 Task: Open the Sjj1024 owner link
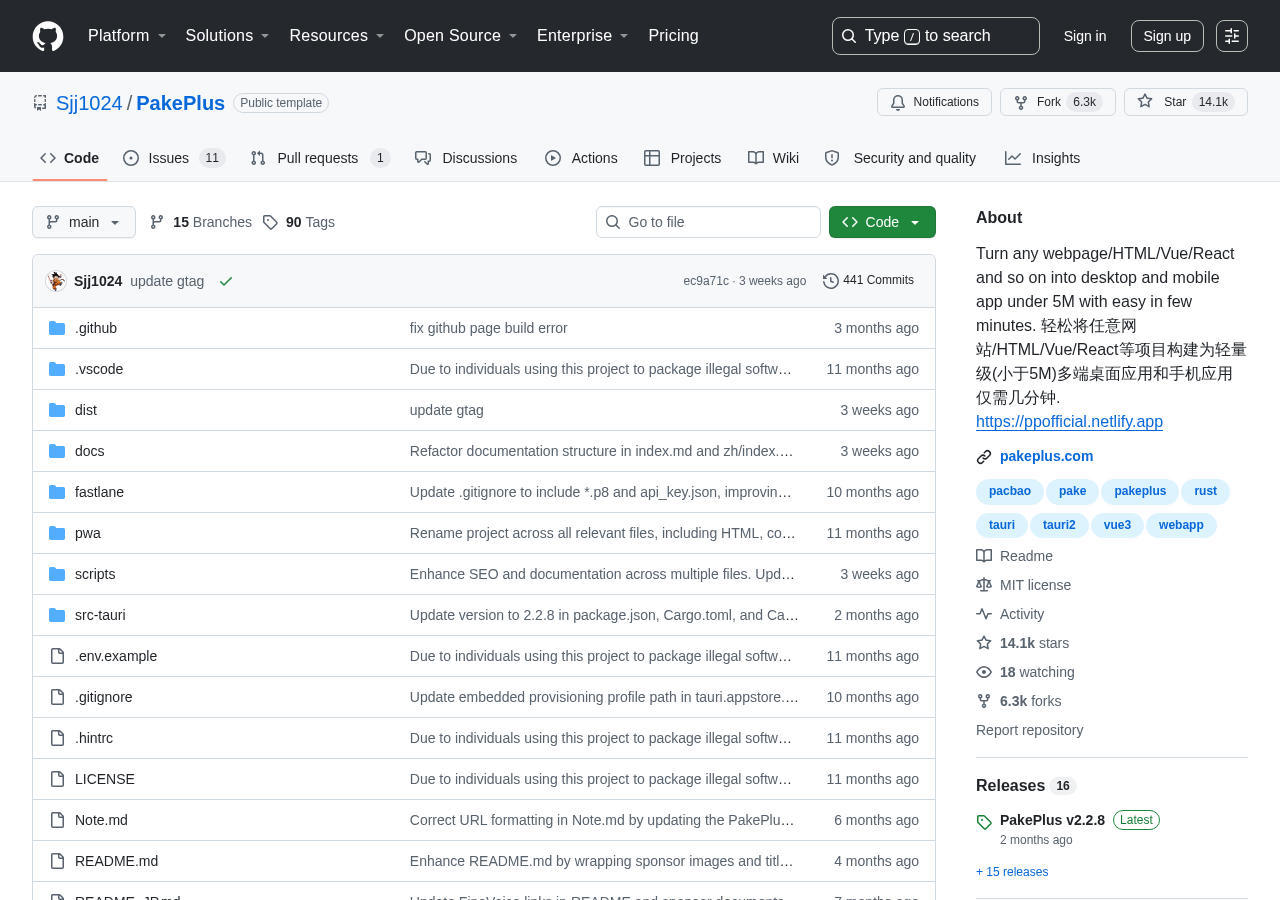coord(89,103)
